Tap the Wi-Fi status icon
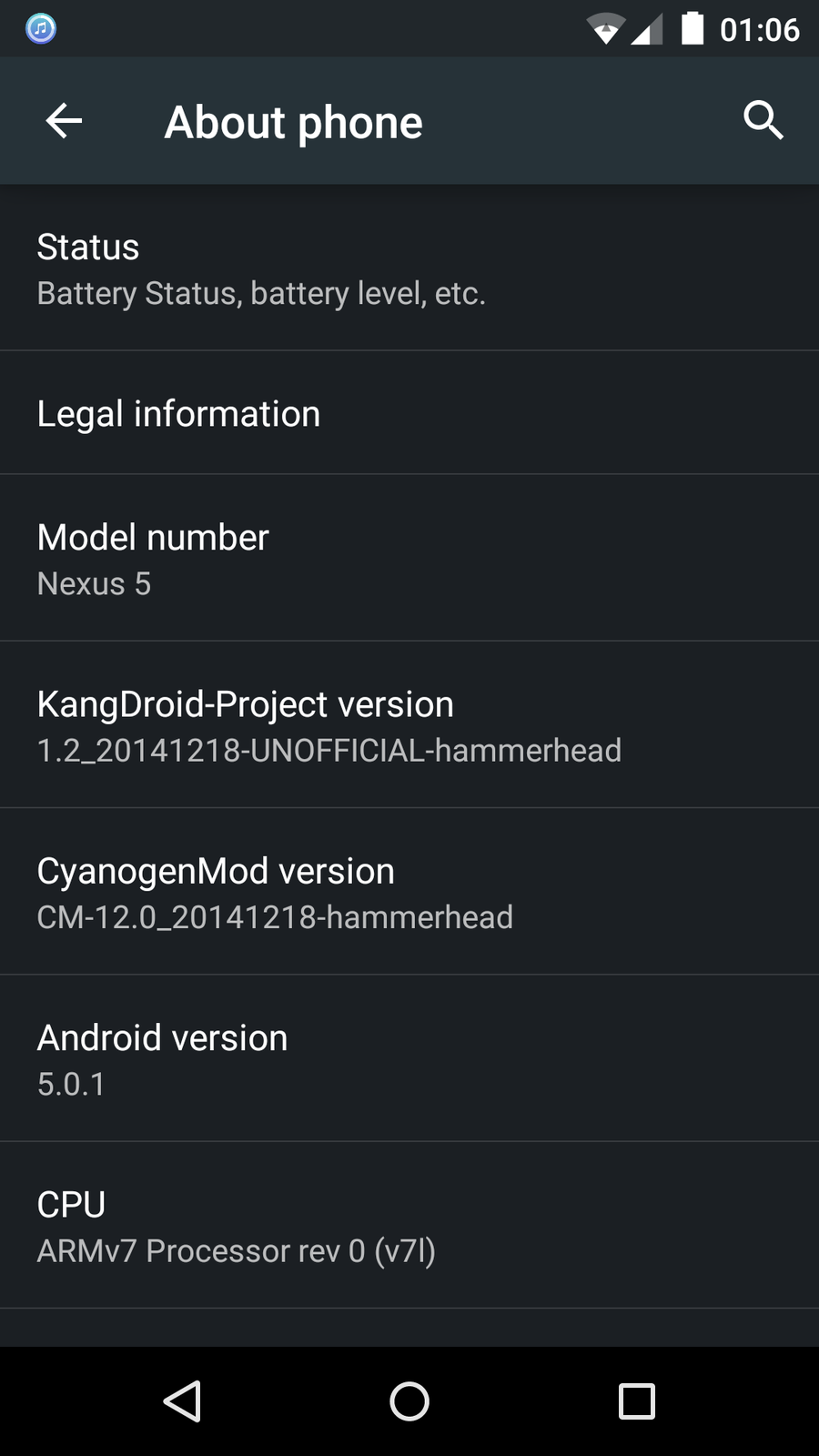Image resolution: width=819 pixels, height=1456 pixels. point(604,29)
